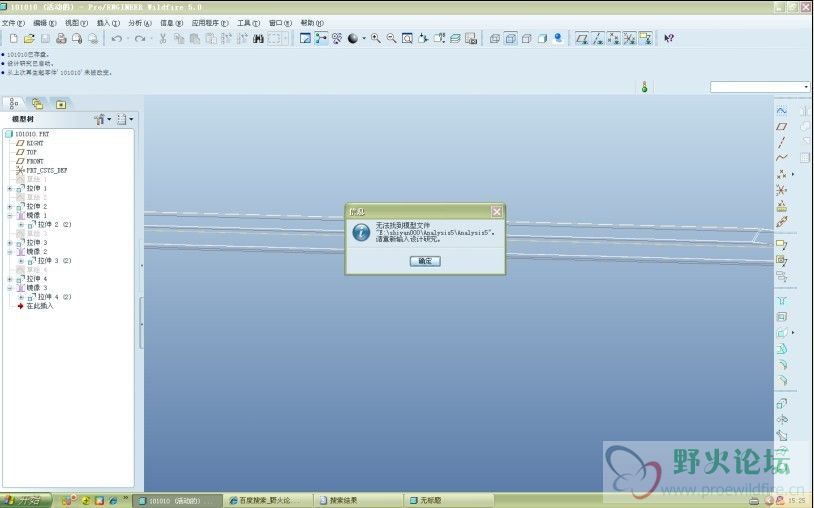
Task: Click the Print toolbar icon
Action: click(61, 38)
